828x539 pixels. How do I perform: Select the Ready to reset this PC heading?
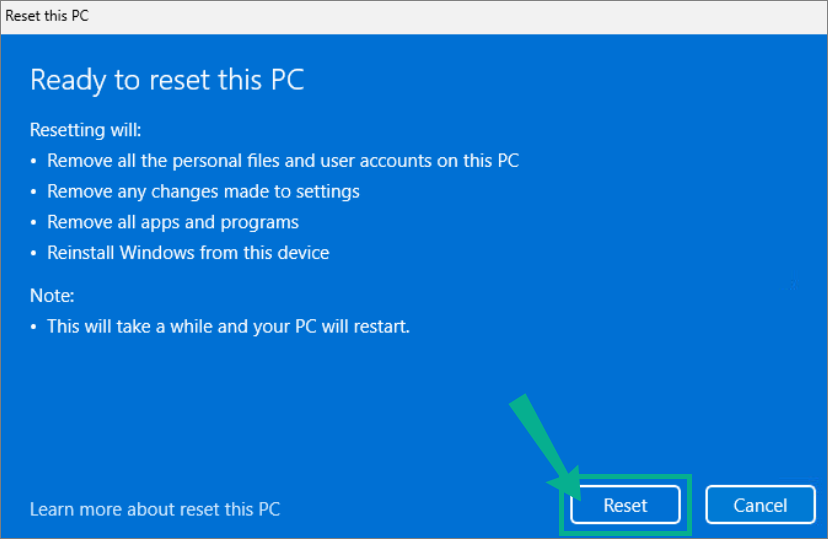(x=167, y=80)
